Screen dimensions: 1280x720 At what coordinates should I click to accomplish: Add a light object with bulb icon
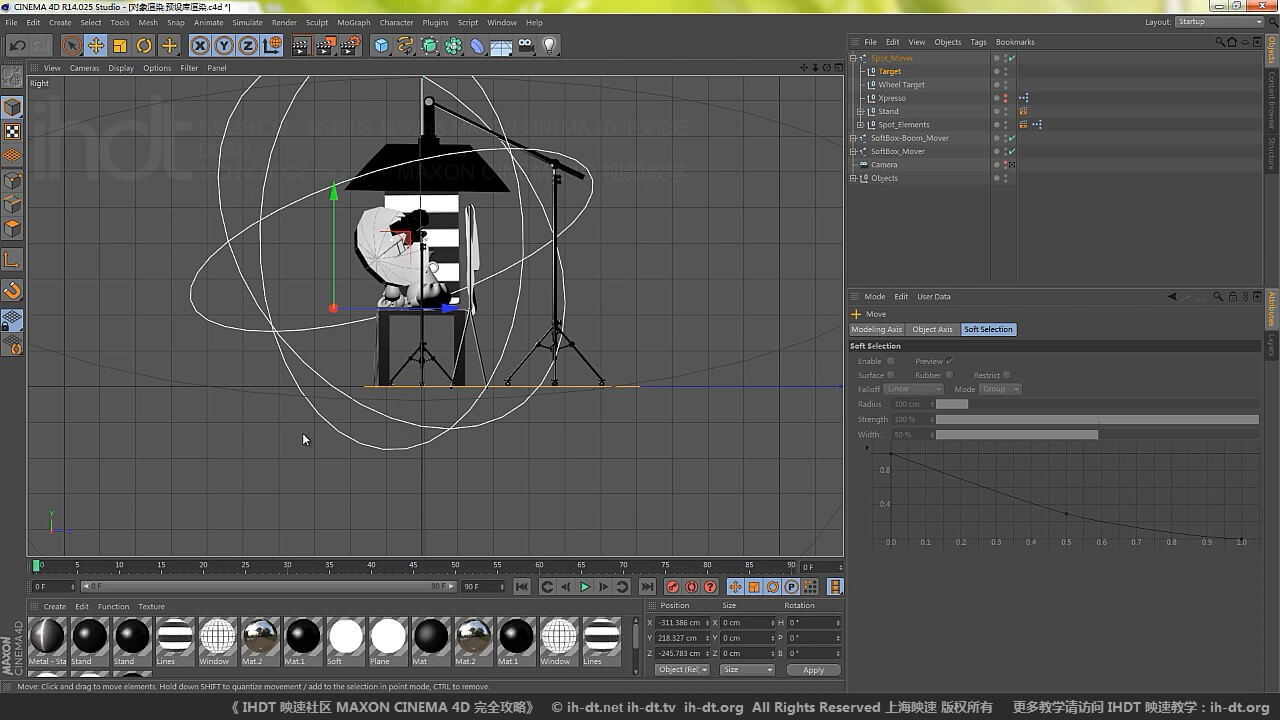(549, 45)
